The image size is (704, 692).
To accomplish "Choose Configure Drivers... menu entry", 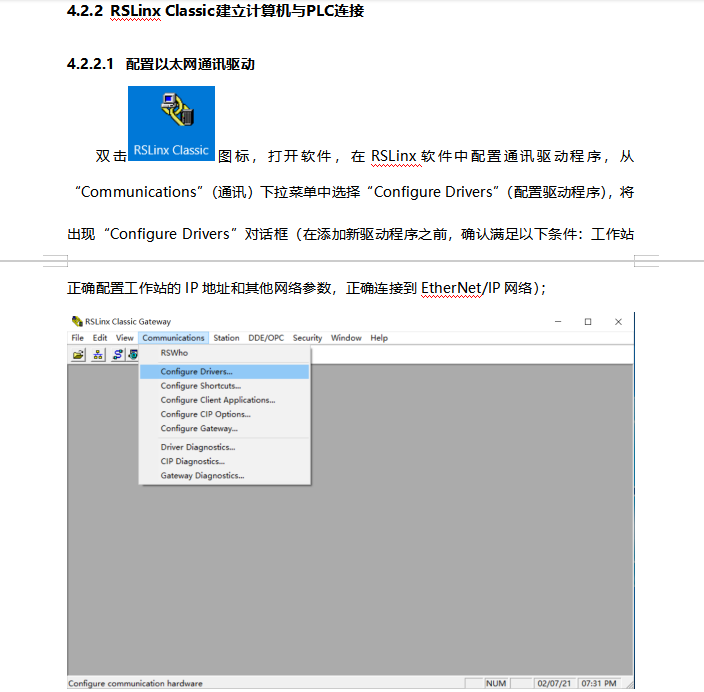I will (224, 372).
